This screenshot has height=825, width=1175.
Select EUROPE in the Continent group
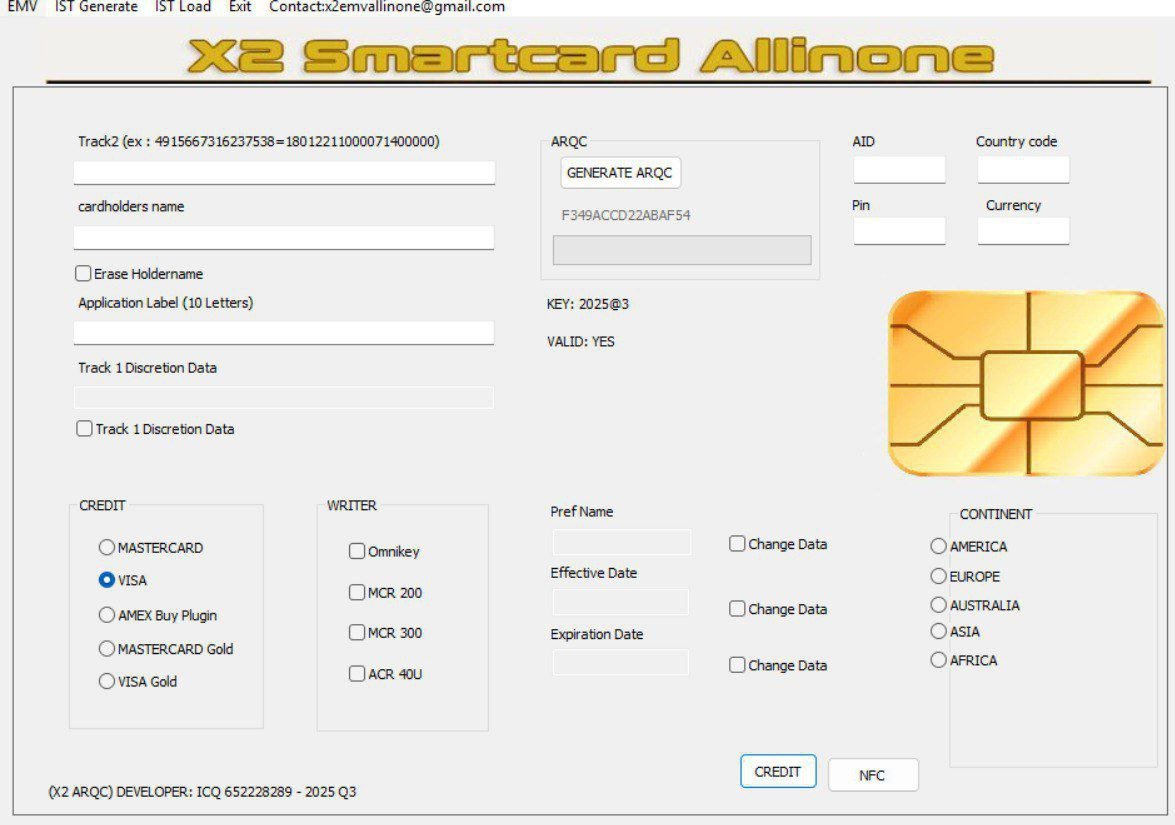coord(938,576)
